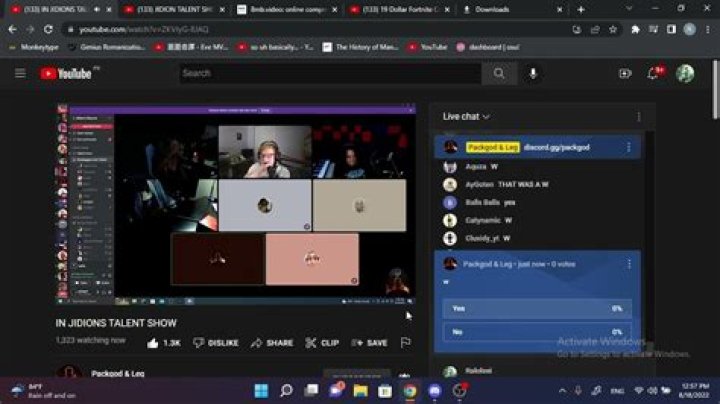
Task: Click the Share button under the video
Action: click(272, 343)
